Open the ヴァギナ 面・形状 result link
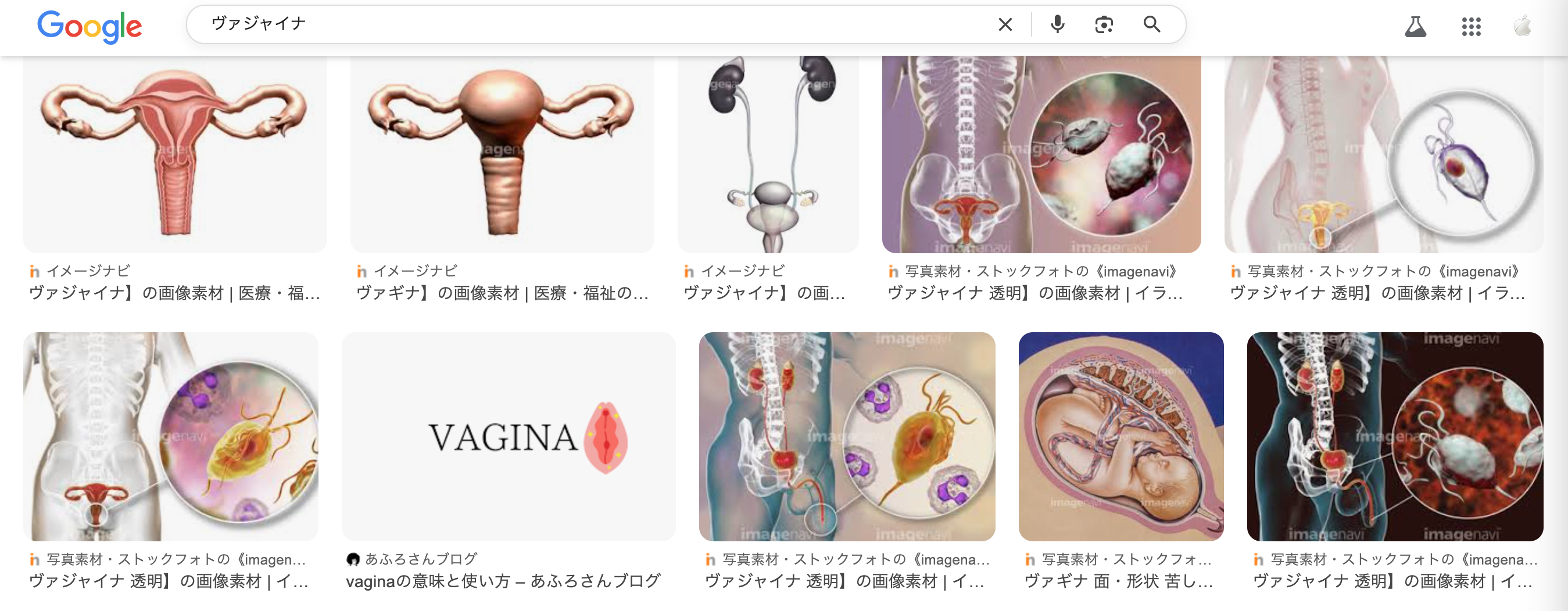Screen dimensions: 1568x611 [1119, 581]
